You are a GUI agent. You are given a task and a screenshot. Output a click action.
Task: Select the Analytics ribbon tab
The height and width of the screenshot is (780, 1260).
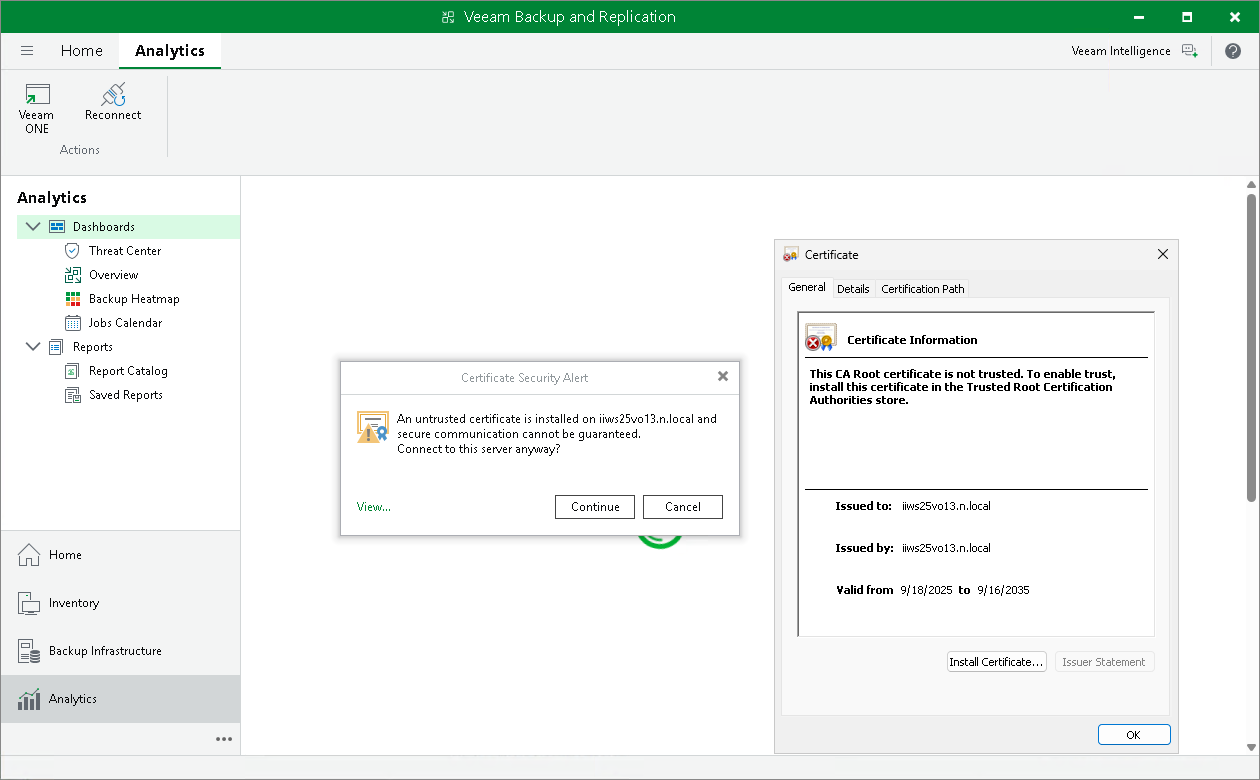[170, 51]
